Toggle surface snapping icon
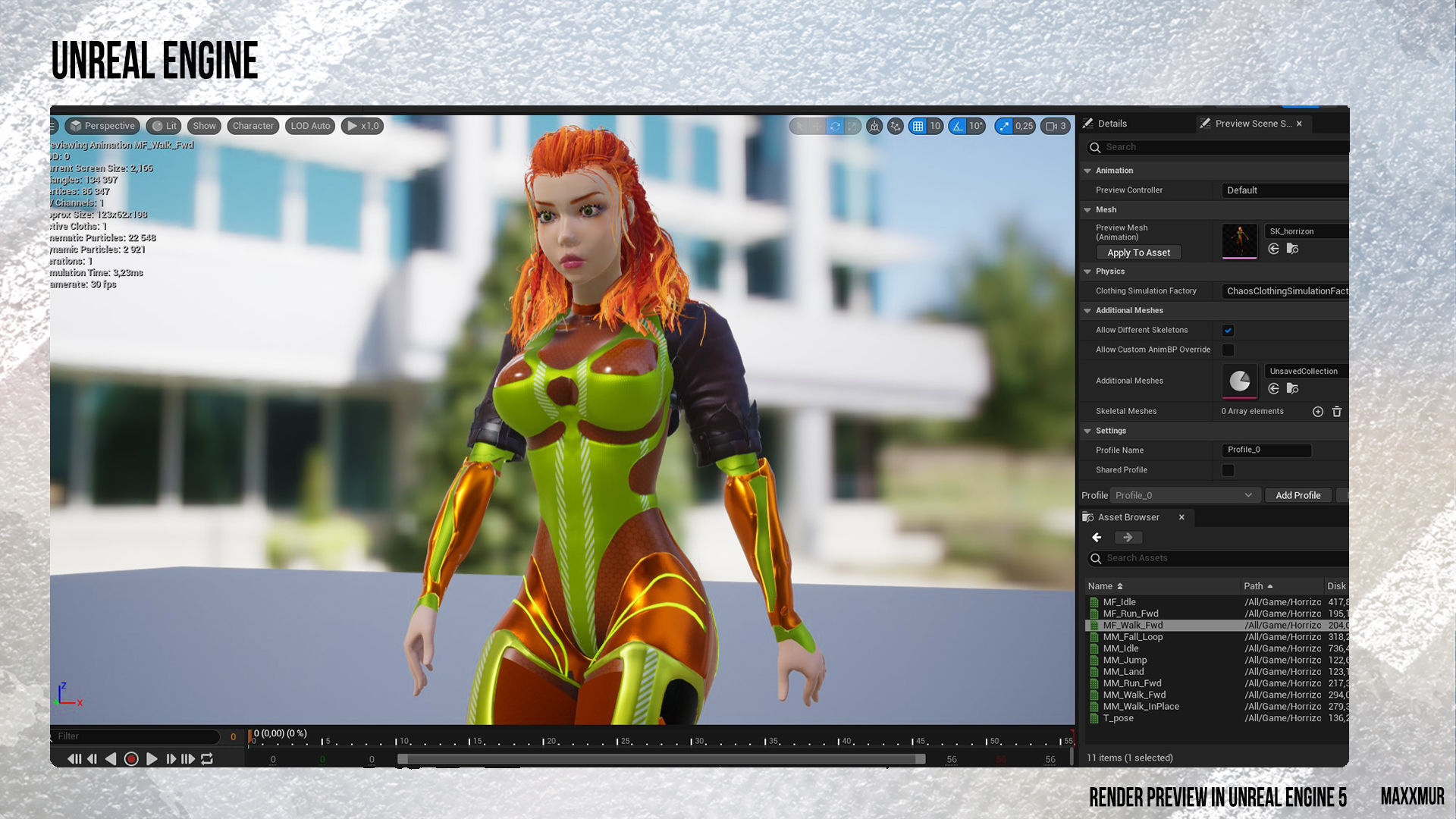 (x=896, y=126)
